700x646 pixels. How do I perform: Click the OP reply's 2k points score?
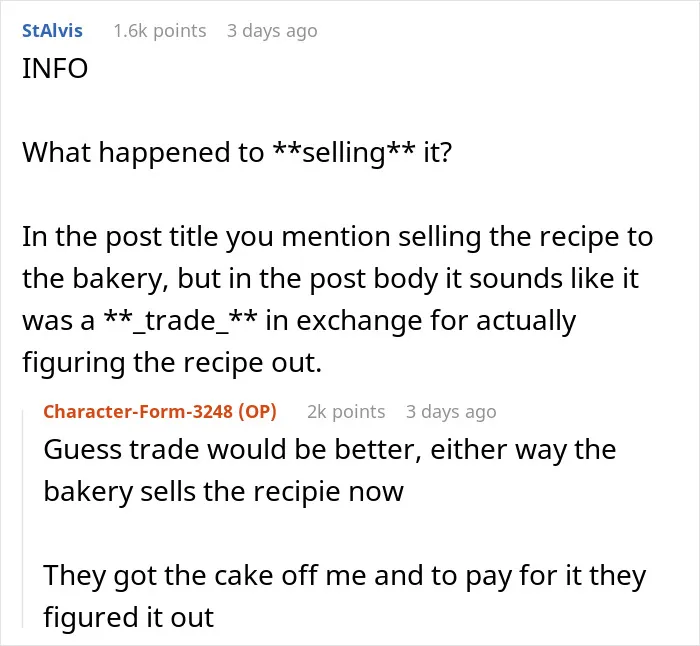coord(346,412)
